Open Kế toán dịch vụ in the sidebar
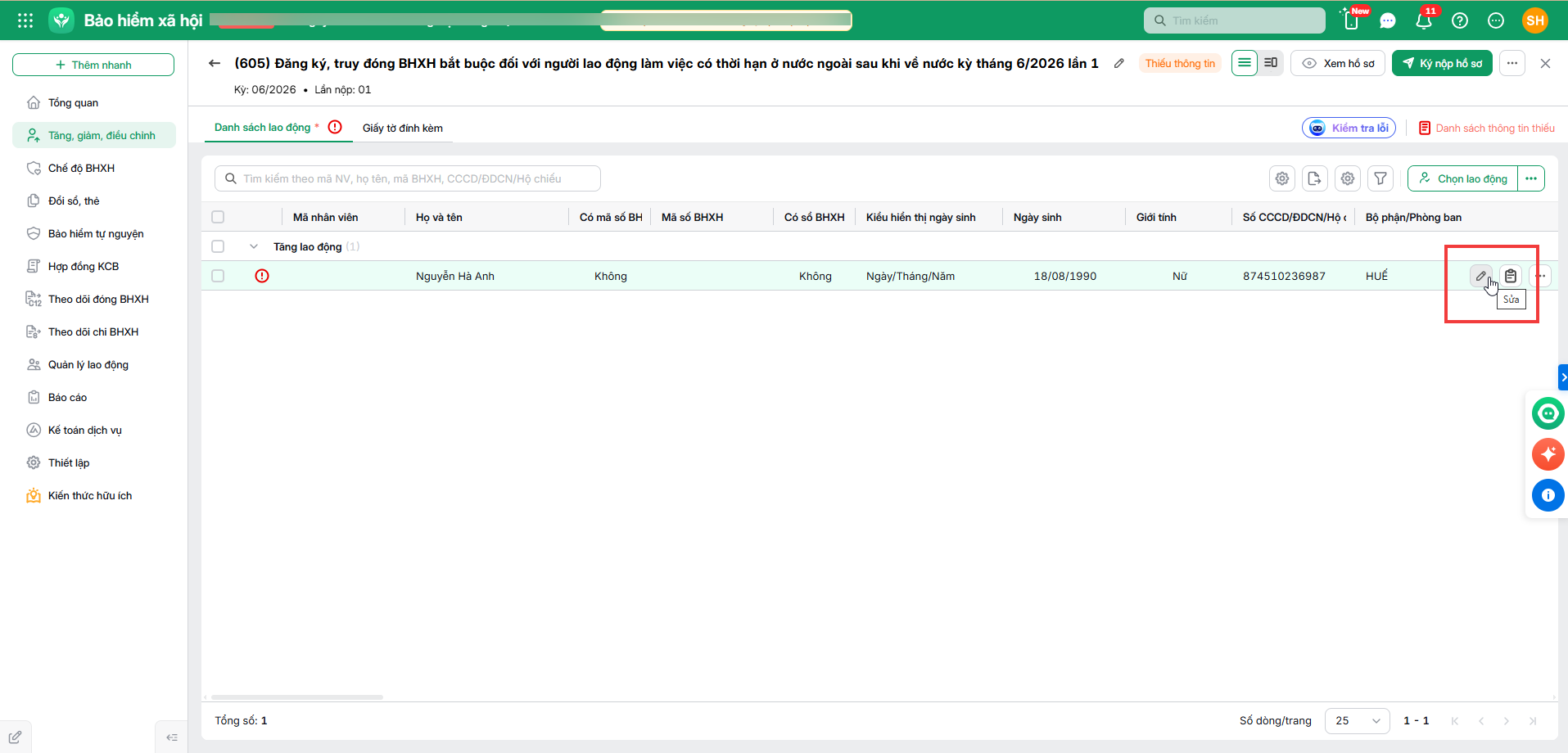1568x753 pixels. (94, 430)
